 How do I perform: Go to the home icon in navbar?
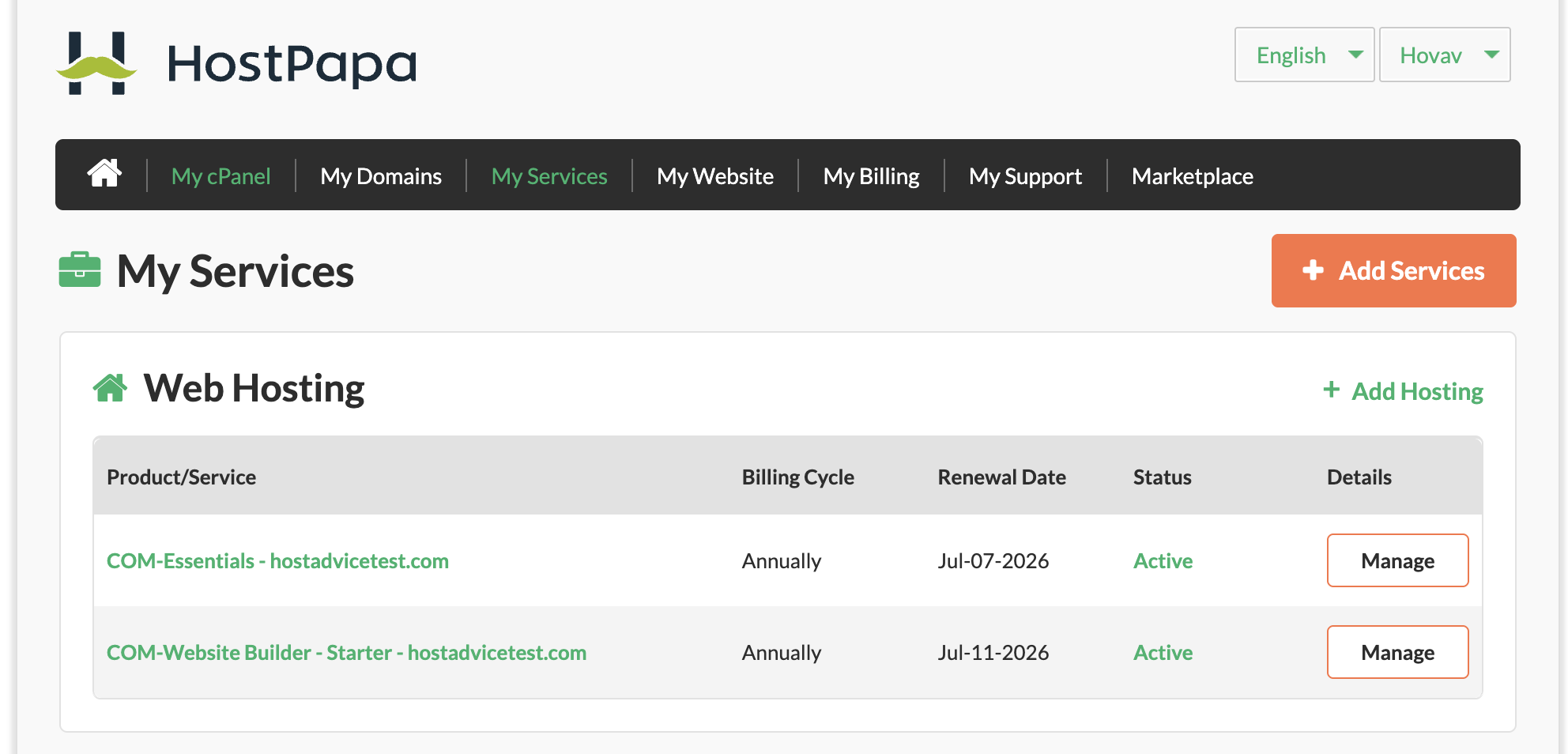coord(104,173)
